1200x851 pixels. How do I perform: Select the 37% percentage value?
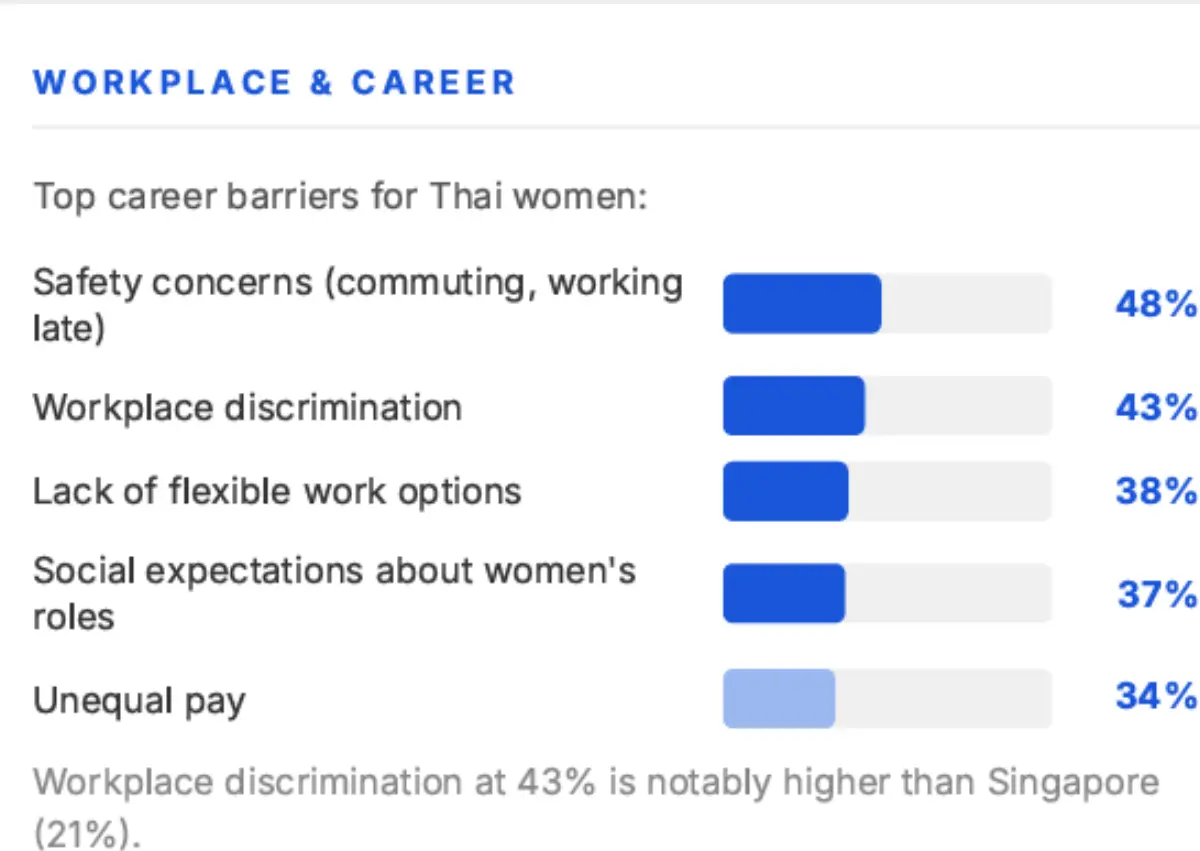coord(1156,594)
